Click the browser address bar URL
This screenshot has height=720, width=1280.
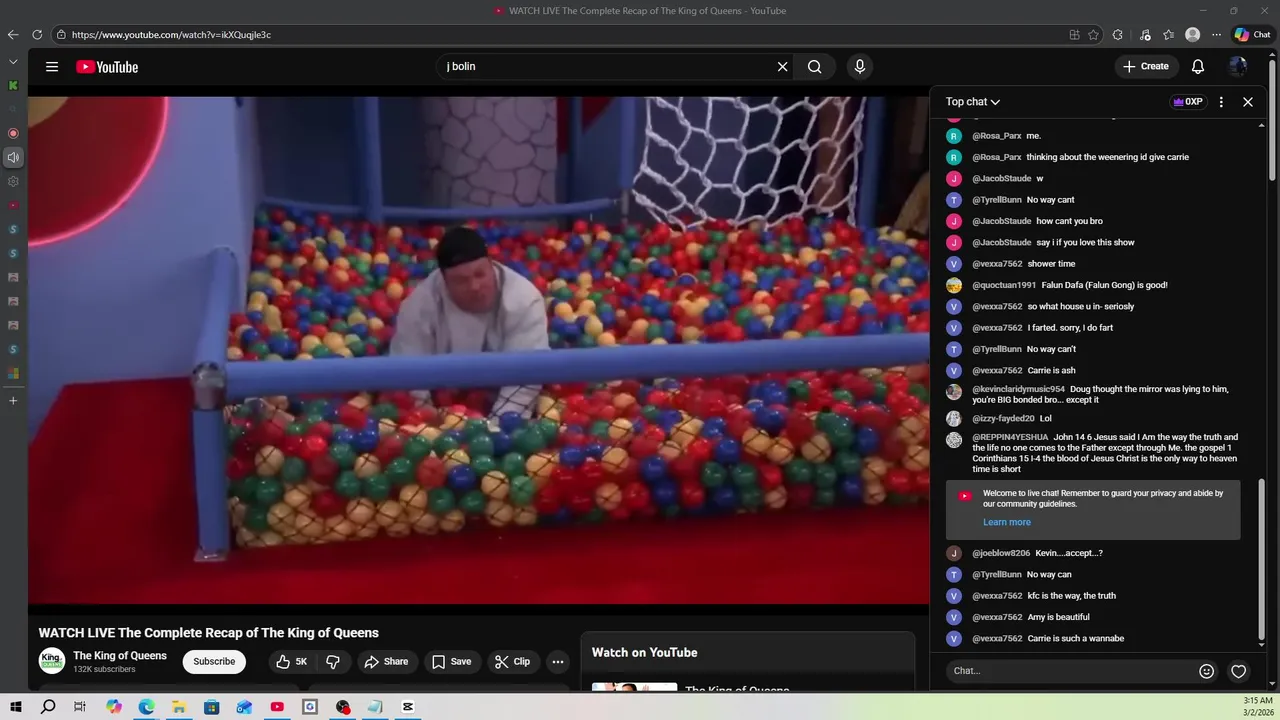pyautogui.click(x=171, y=35)
